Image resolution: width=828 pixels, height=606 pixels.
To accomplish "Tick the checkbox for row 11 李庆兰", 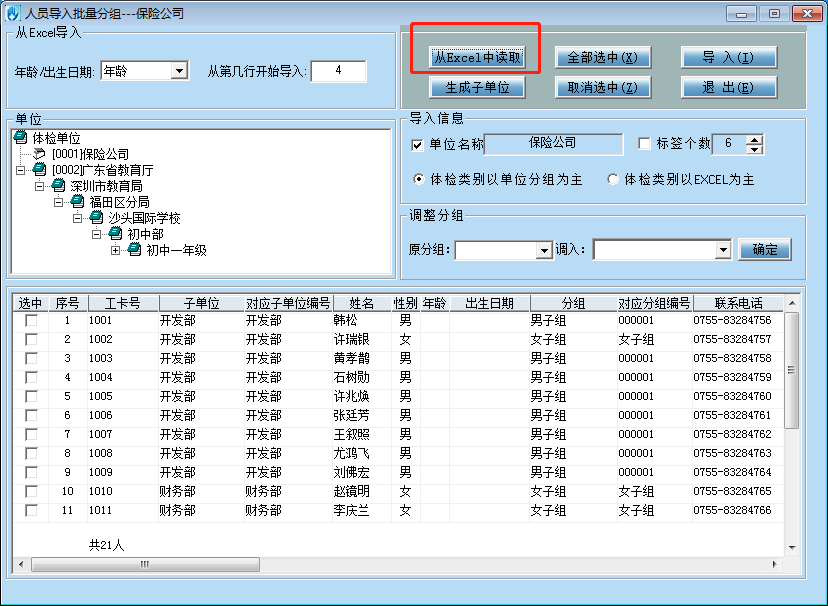I will (x=32, y=510).
